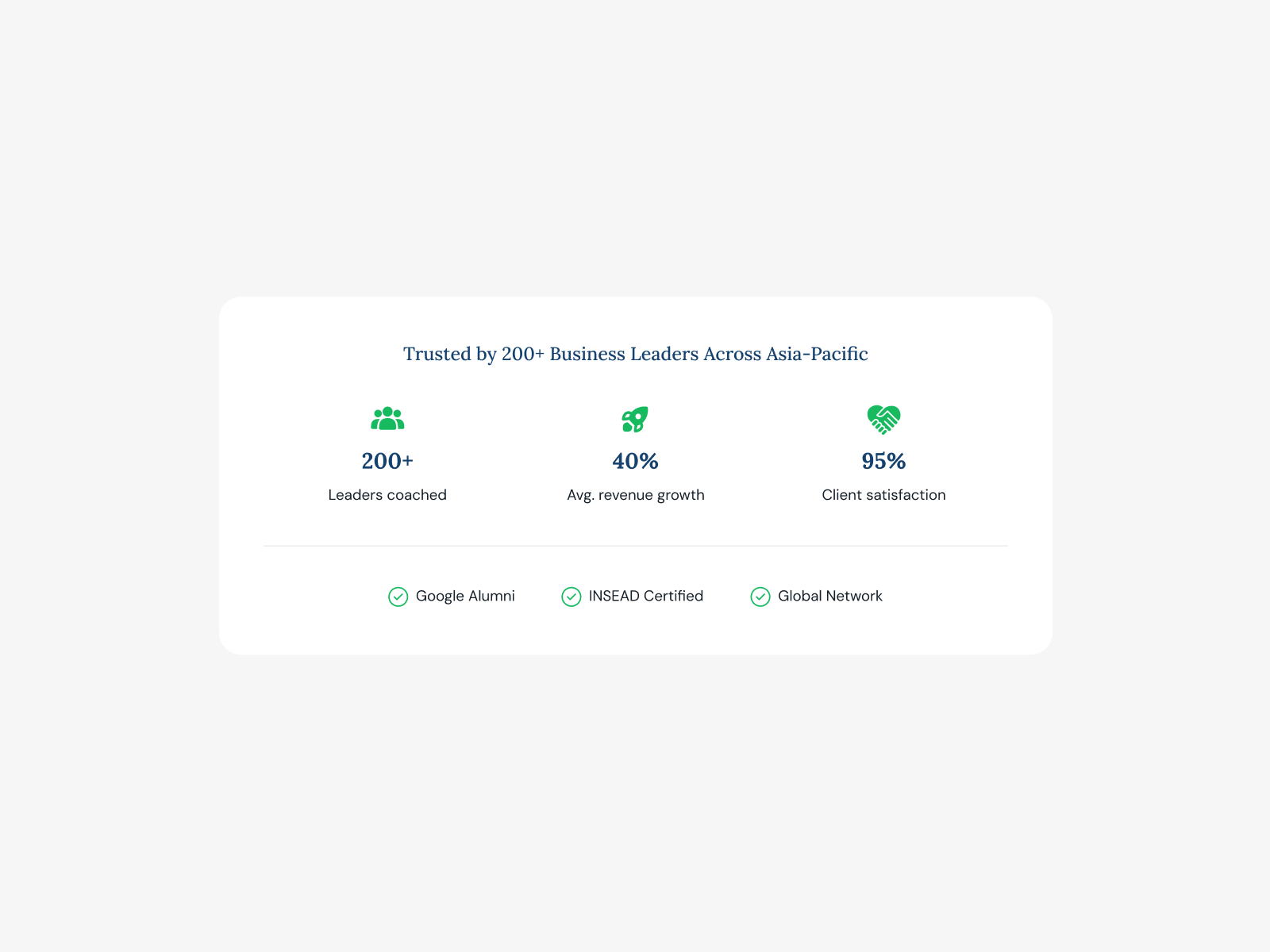Click the green rocket icon

point(635,419)
